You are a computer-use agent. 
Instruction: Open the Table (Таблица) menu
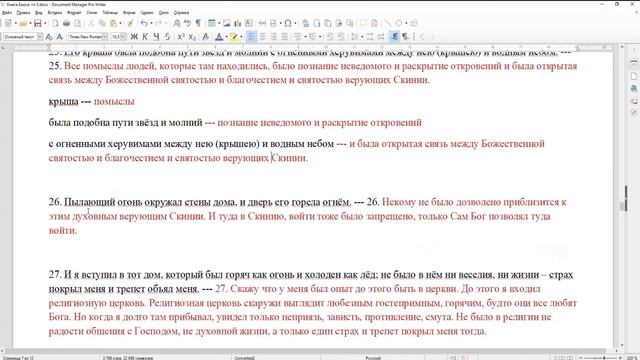pyautogui.click(x=110, y=13)
